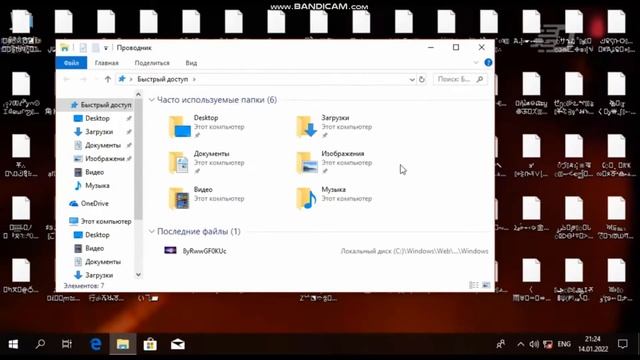Open the Файл ribbon tab

click(71, 63)
